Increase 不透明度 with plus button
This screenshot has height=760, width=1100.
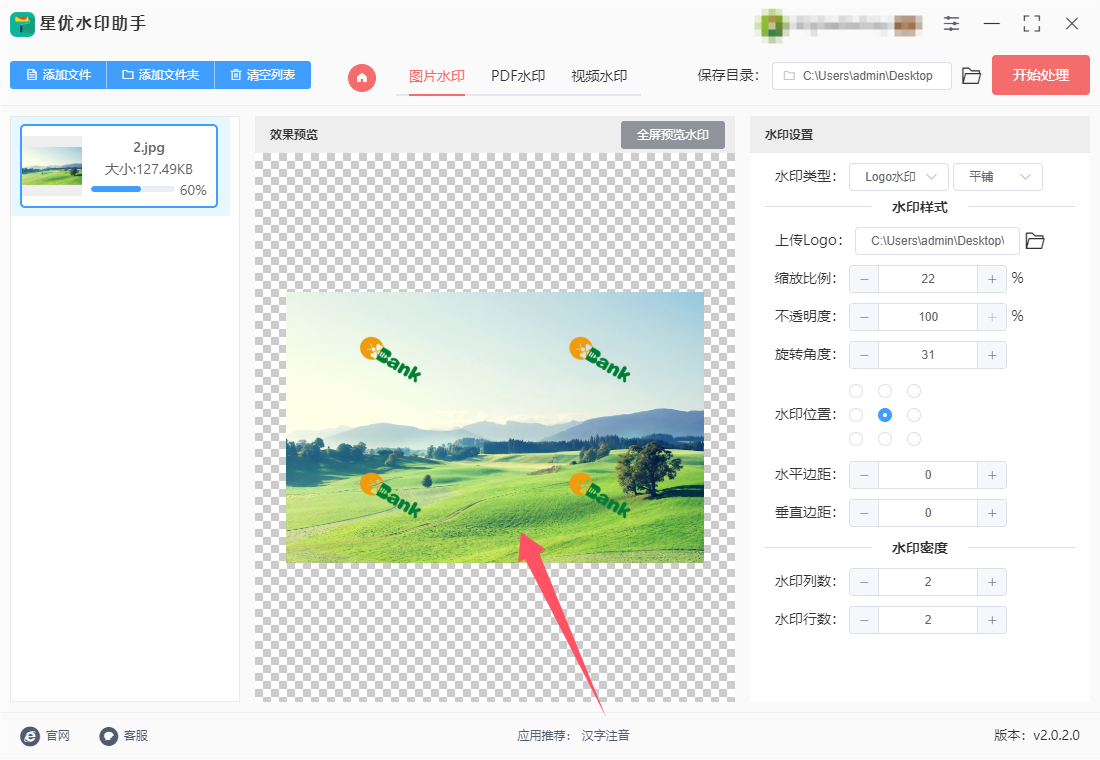(992, 317)
